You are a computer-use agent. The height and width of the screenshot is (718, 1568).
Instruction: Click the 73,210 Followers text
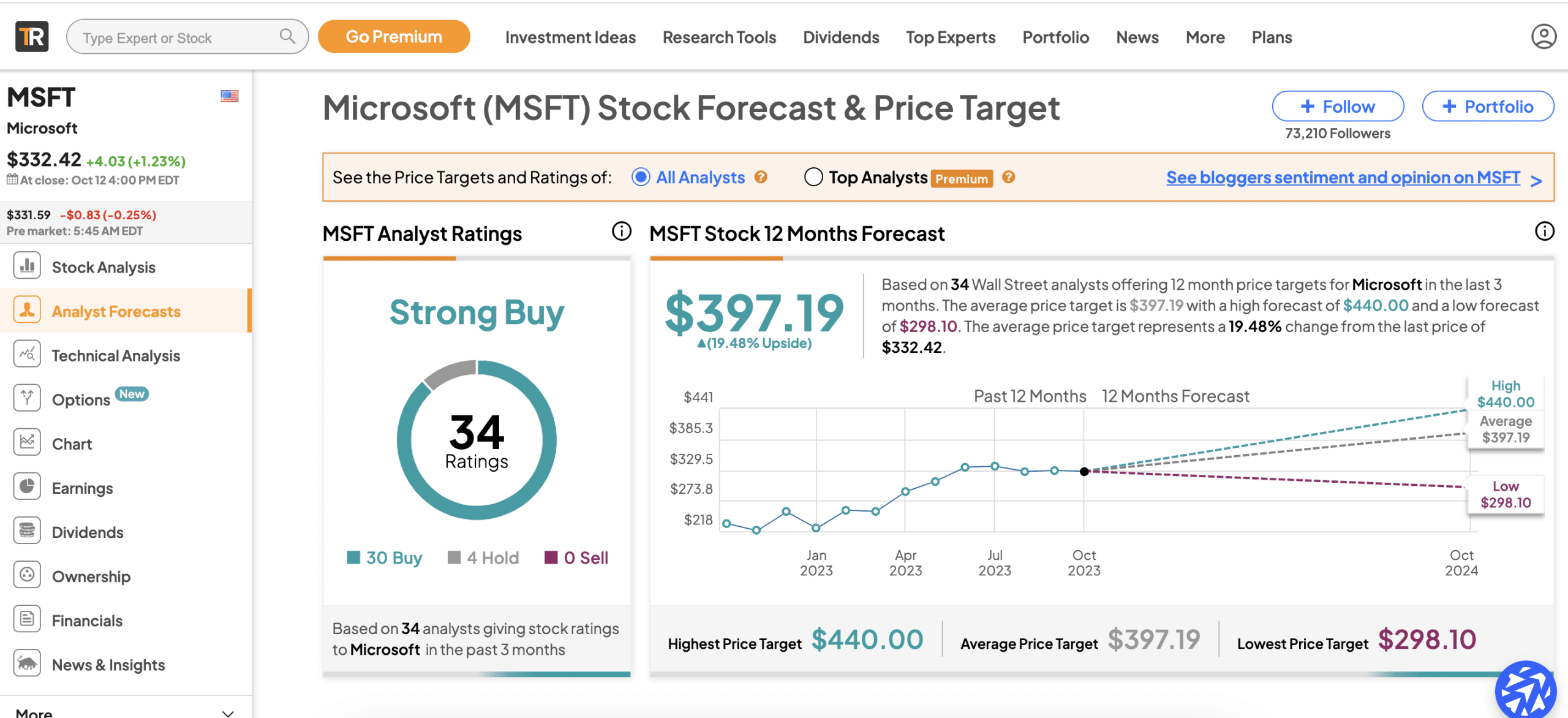pyautogui.click(x=1338, y=134)
